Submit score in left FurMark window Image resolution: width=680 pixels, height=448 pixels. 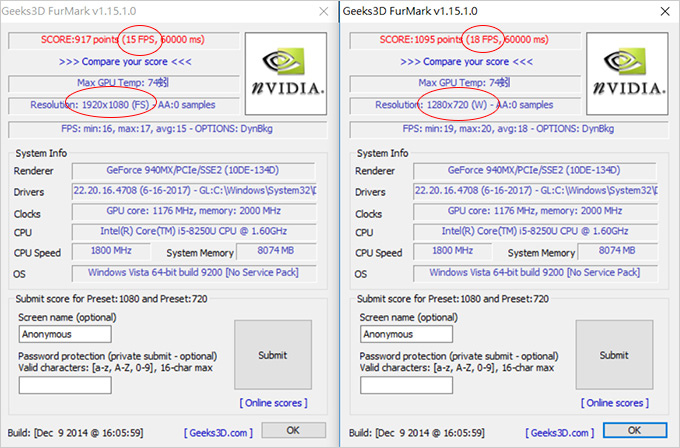273,355
